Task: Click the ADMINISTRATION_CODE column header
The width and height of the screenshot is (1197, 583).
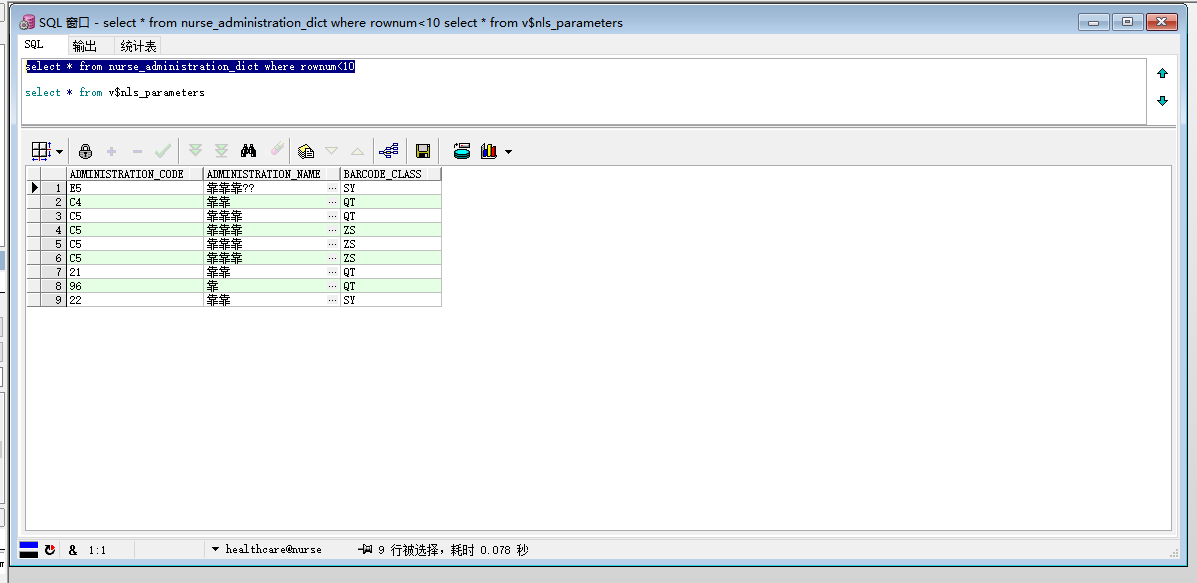Action: pos(135,174)
